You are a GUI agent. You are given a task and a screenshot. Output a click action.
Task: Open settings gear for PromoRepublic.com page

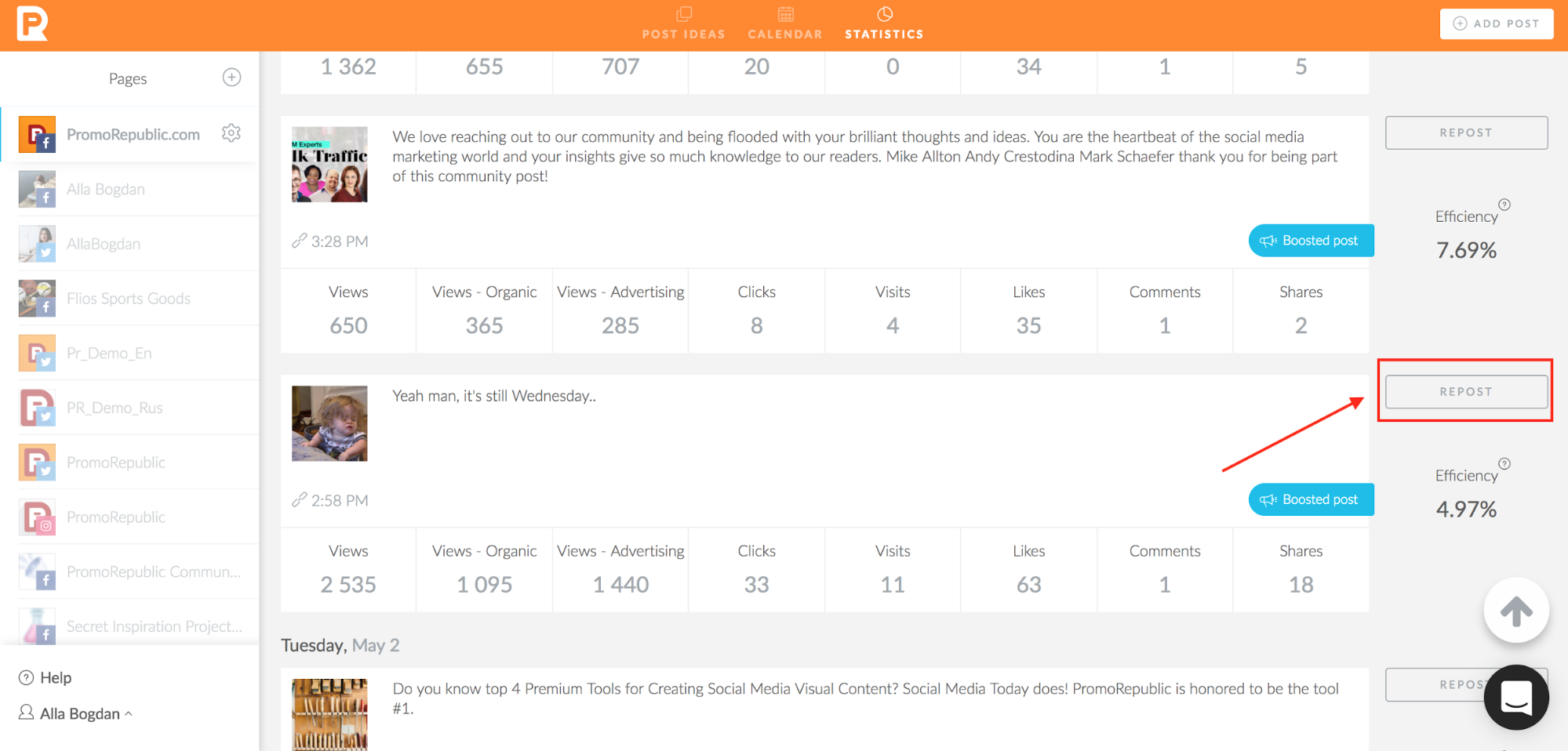(231, 133)
